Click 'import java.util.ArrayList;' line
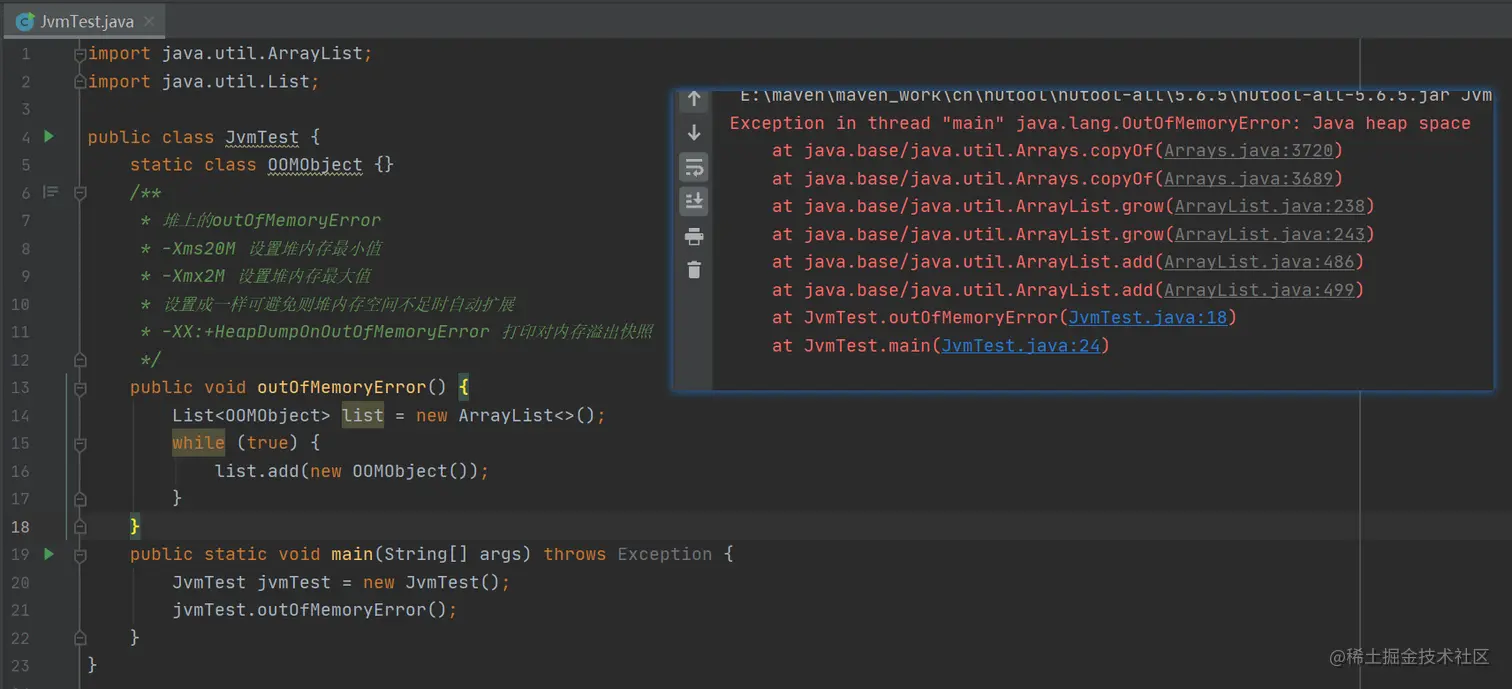The width and height of the screenshot is (1512, 689). pyautogui.click(x=230, y=53)
